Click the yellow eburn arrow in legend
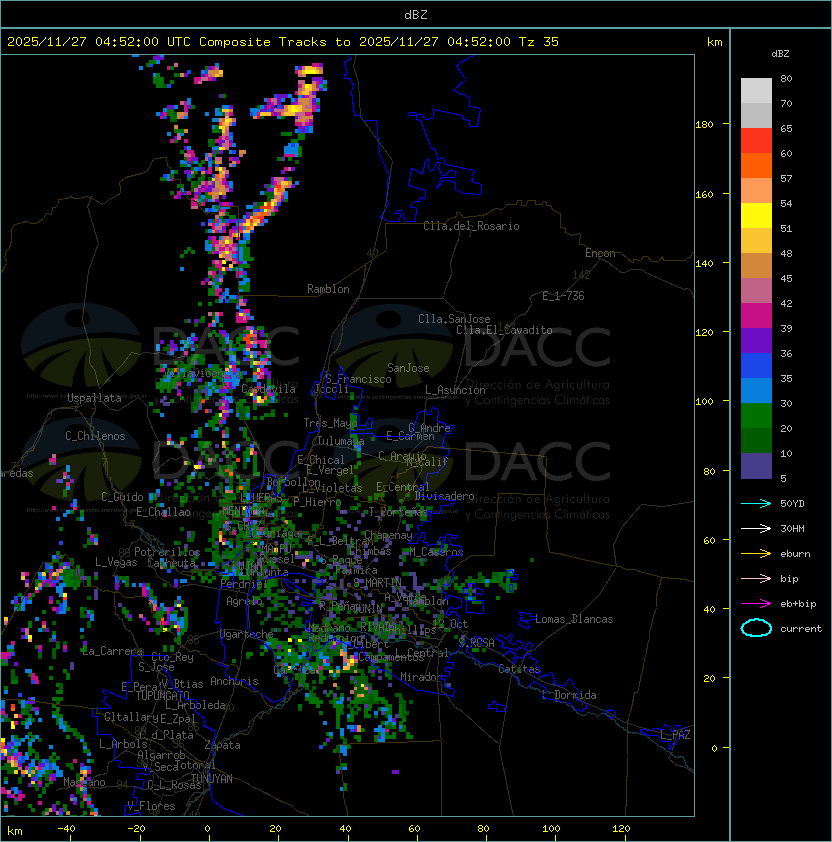This screenshot has height=842, width=832. [756, 554]
